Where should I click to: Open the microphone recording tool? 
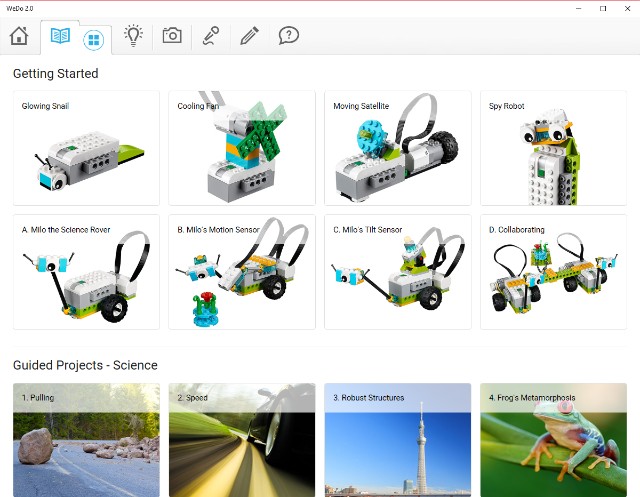[211, 36]
